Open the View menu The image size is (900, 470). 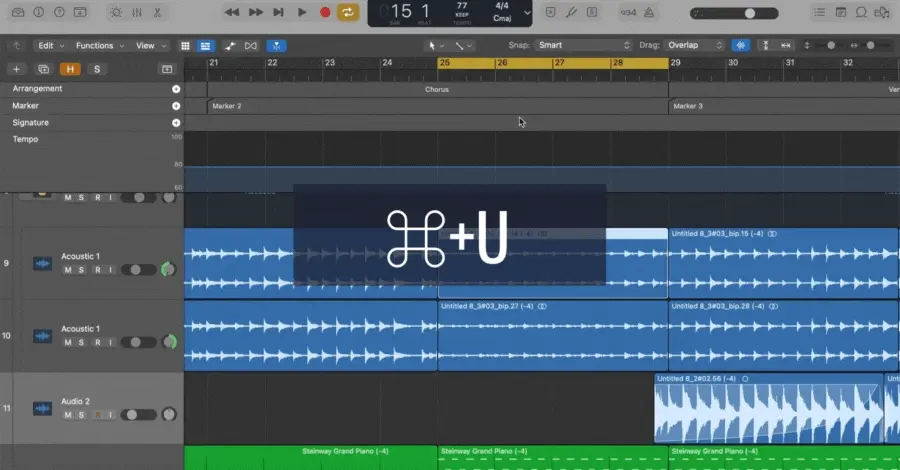150,45
